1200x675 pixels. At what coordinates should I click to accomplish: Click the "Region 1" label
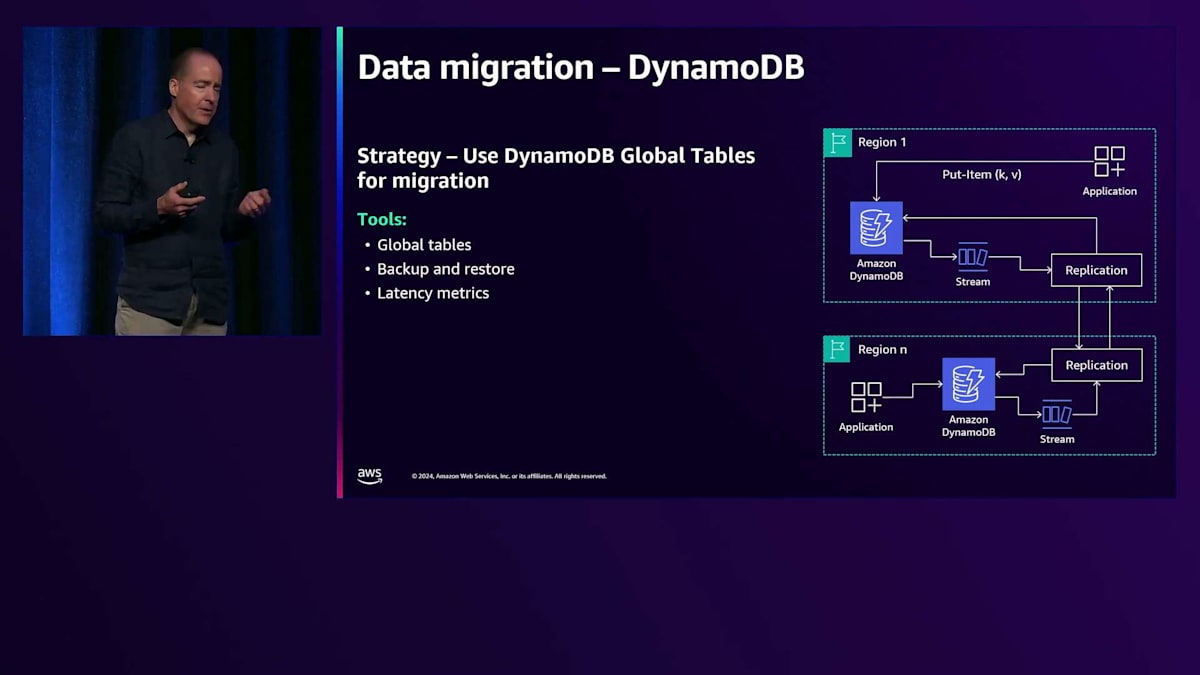[882, 142]
